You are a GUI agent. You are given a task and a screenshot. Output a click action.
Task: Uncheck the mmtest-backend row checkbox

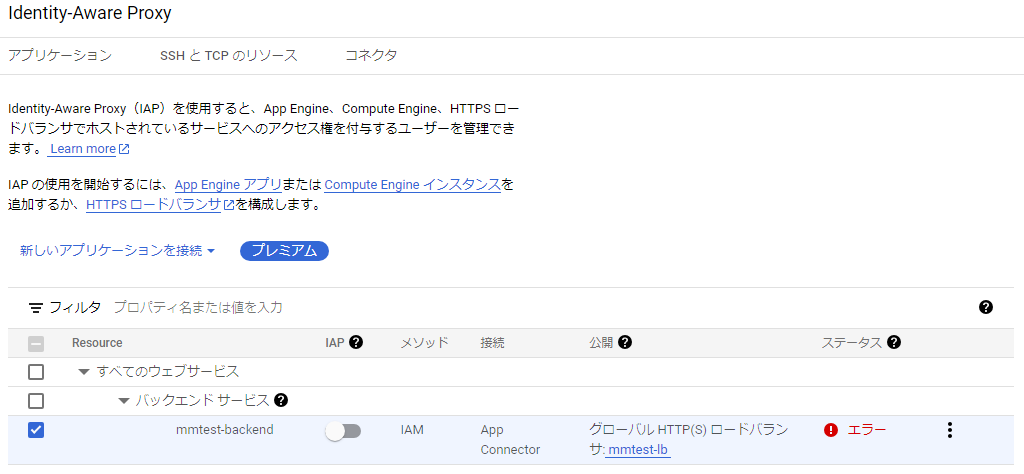pos(36,430)
